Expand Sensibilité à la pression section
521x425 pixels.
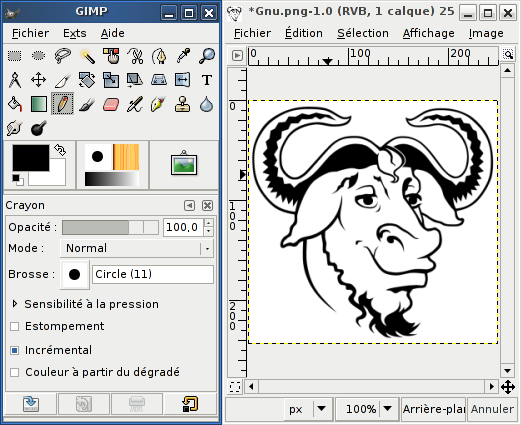15,304
